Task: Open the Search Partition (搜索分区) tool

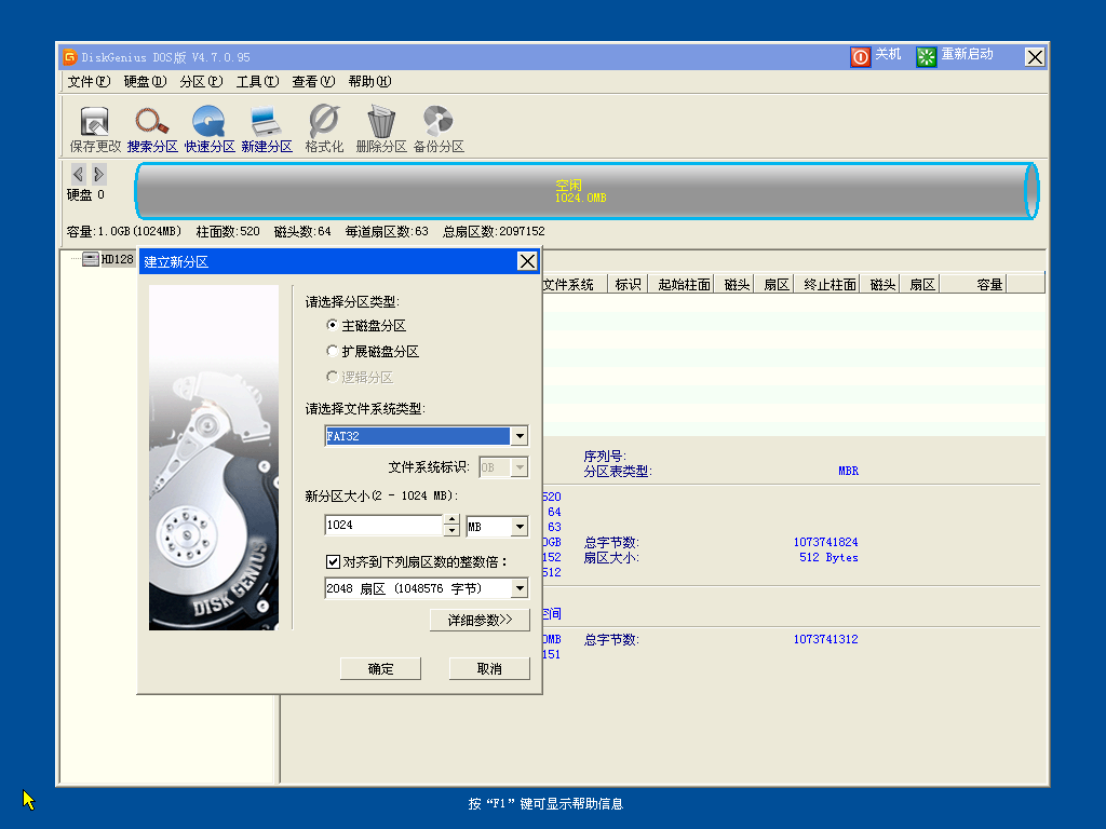Action: coord(152,128)
